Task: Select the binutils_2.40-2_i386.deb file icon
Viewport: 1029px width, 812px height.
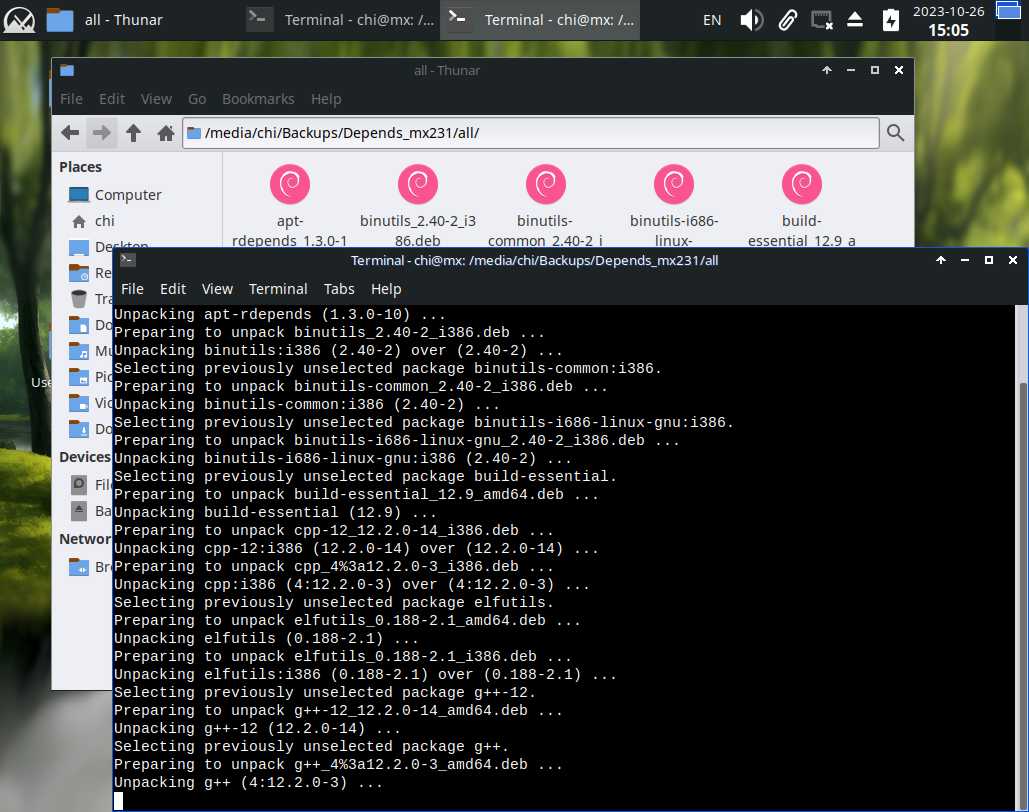Action: 418,185
